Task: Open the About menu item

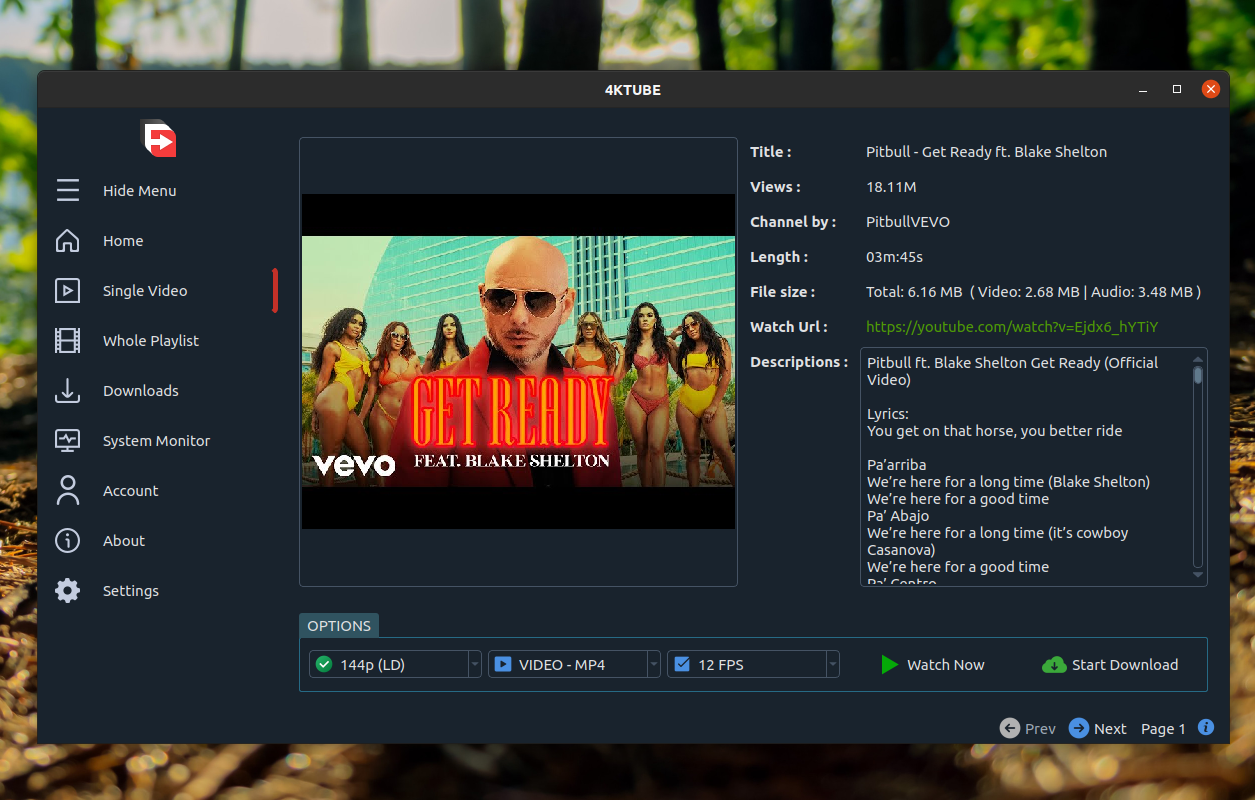Action: pos(124,540)
